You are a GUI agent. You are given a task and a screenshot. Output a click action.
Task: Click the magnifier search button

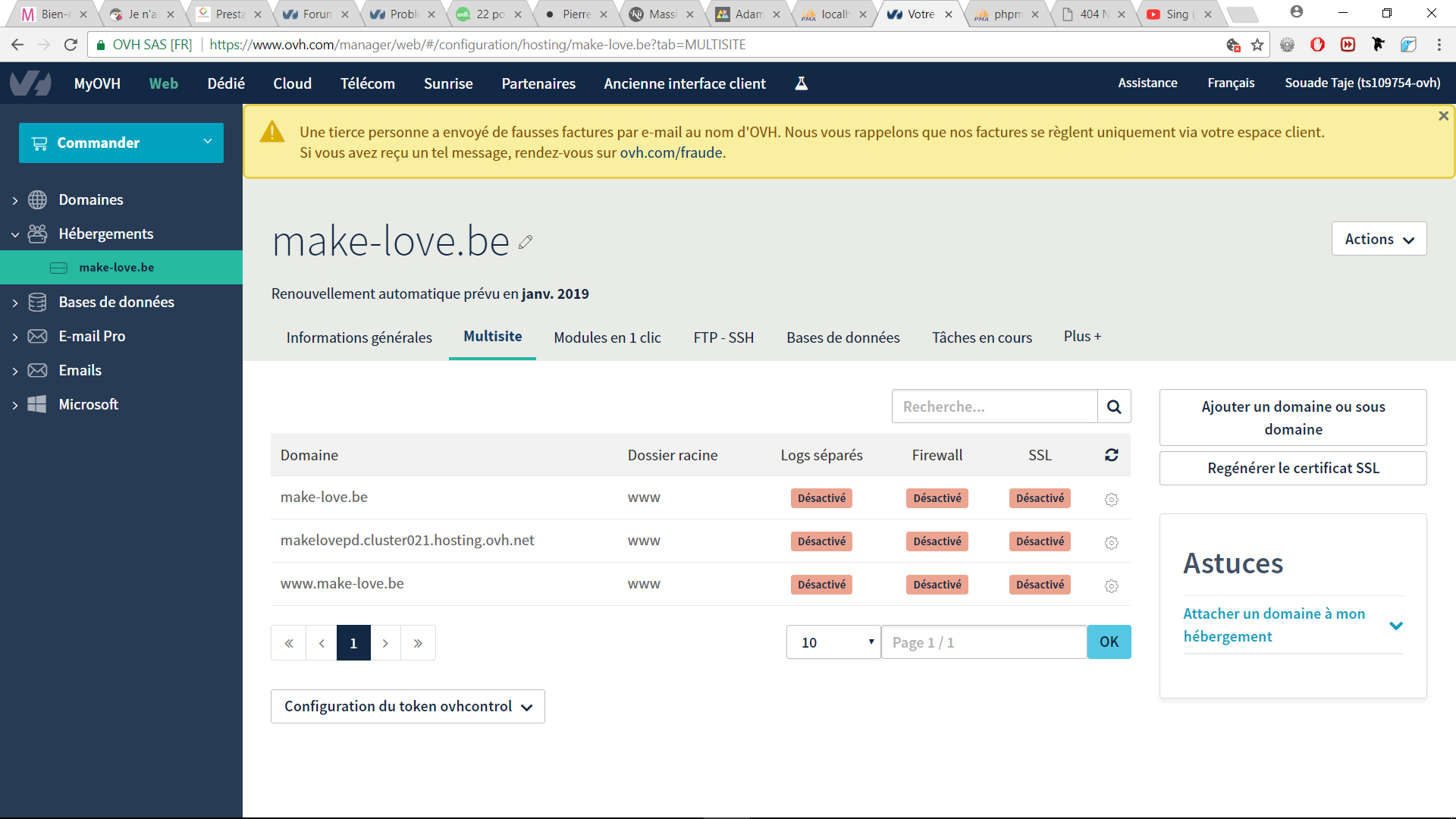pos(1113,406)
